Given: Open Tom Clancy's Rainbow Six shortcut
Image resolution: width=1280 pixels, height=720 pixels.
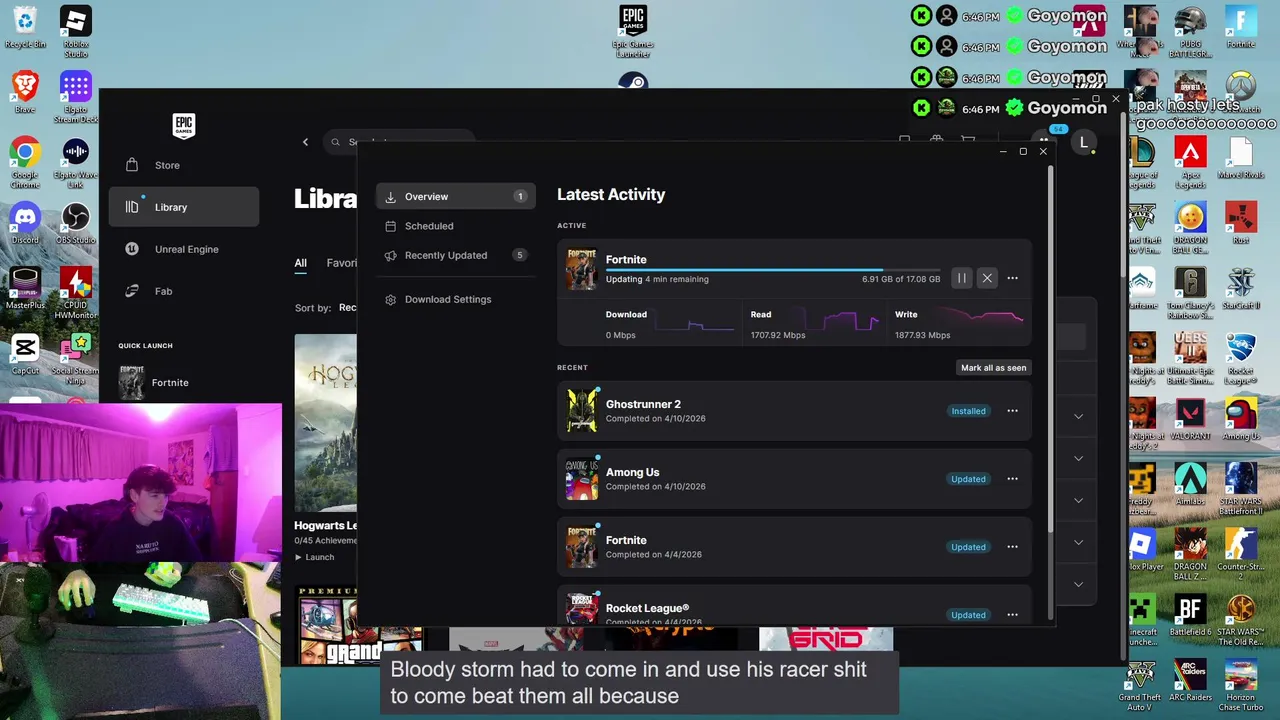Looking at the screenshot, I should coord(1190,293).
